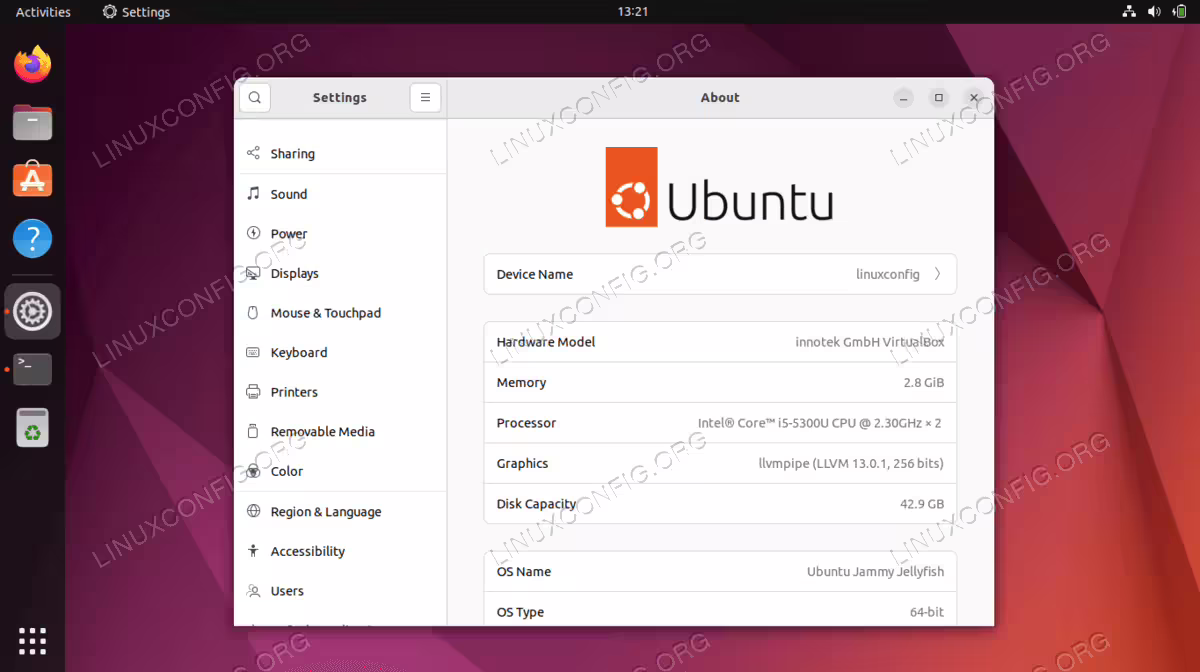Go to Power settings
Screen dimensions: 1200x672
tap(340, 234)
